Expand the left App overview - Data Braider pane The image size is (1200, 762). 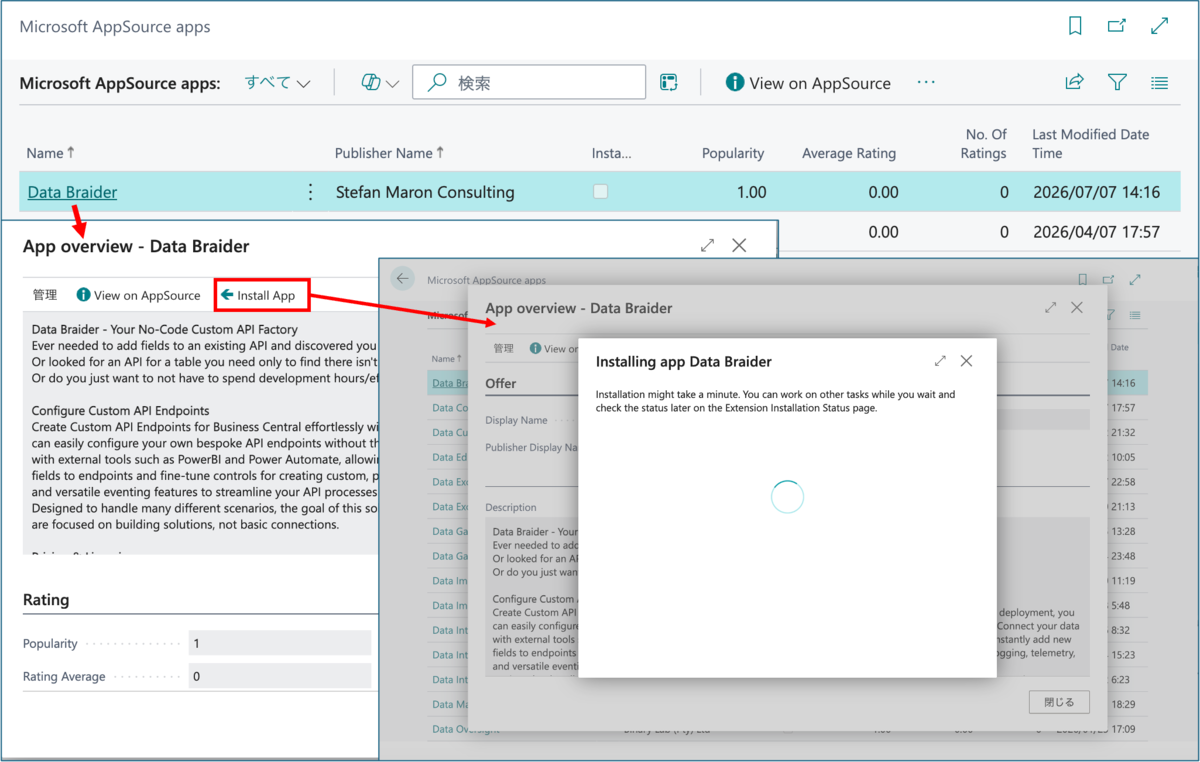pos(708,245)
